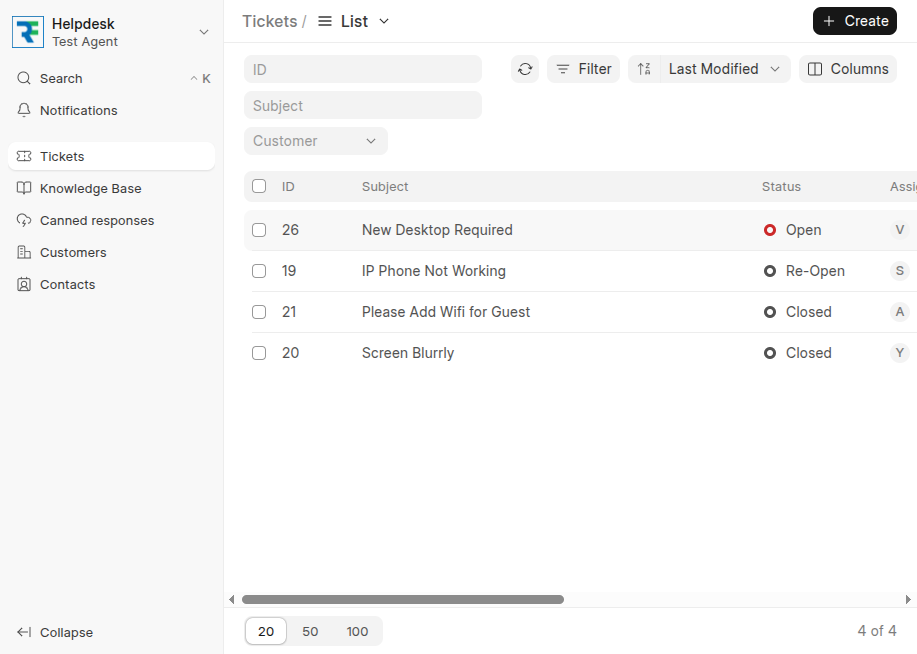Screen dimensions: 917x654
Task: Open the Helpdesk account dropdown chevron
Action: pos(204,32)
